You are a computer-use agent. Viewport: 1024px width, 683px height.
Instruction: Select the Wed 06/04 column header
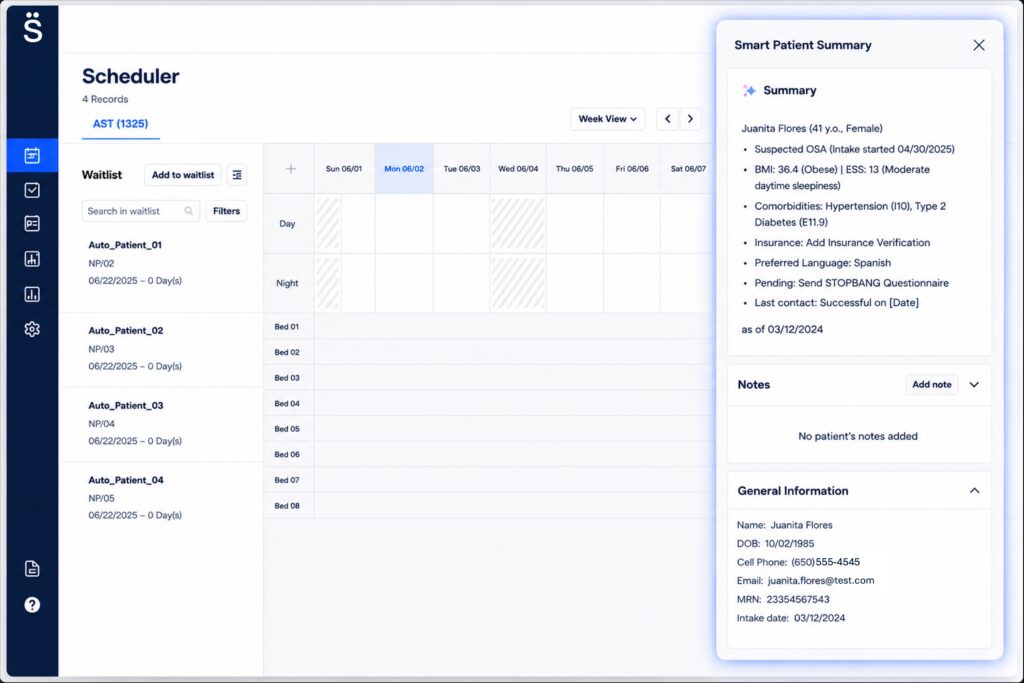[x=518, y=168]
